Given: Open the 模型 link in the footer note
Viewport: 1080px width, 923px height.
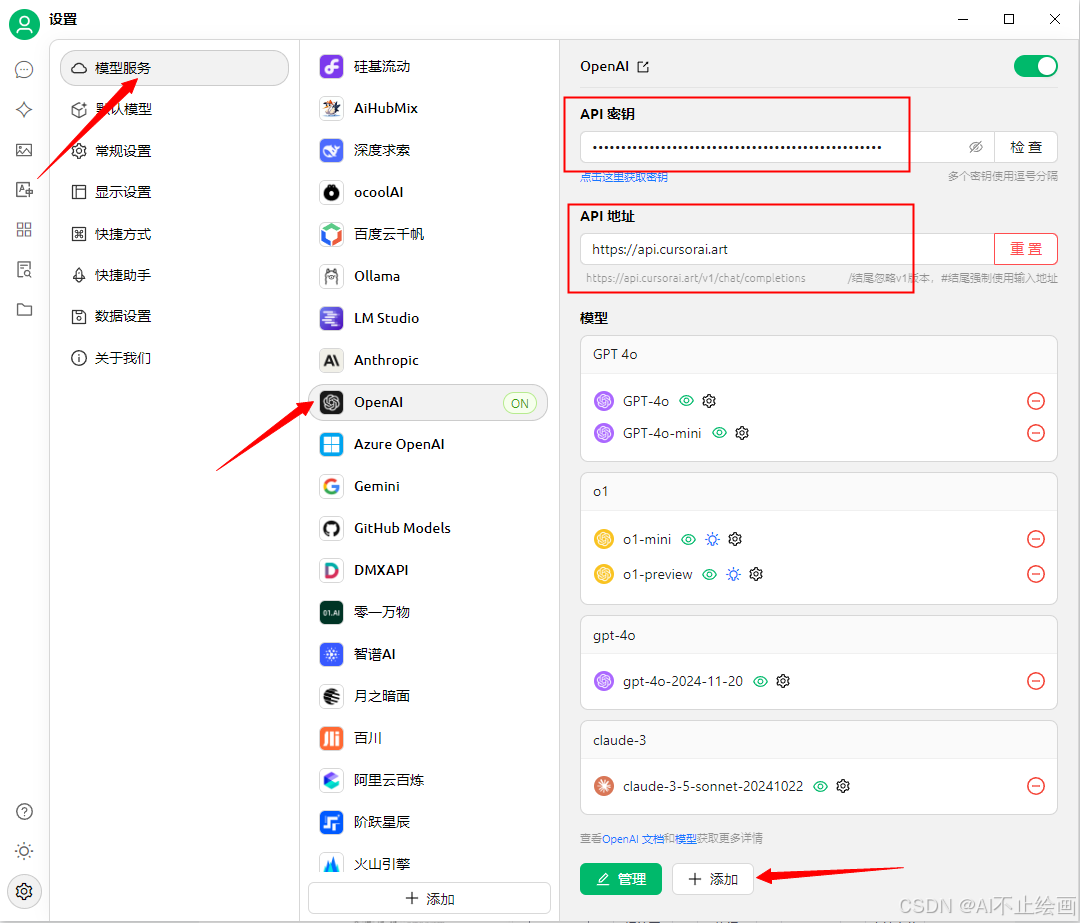Looking at the screenshot, I should point(686,838).
